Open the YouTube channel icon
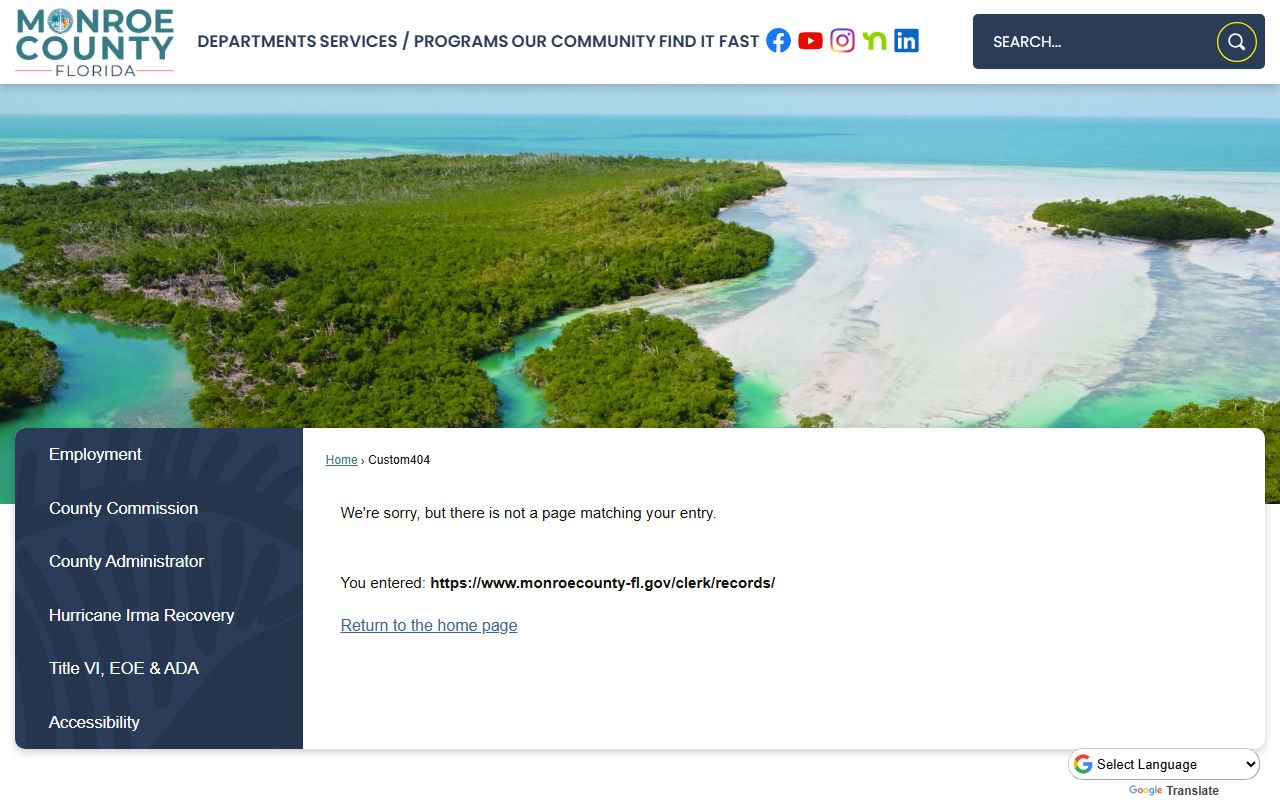Screen dimensions: 1280x800 [x=810, y=41]
